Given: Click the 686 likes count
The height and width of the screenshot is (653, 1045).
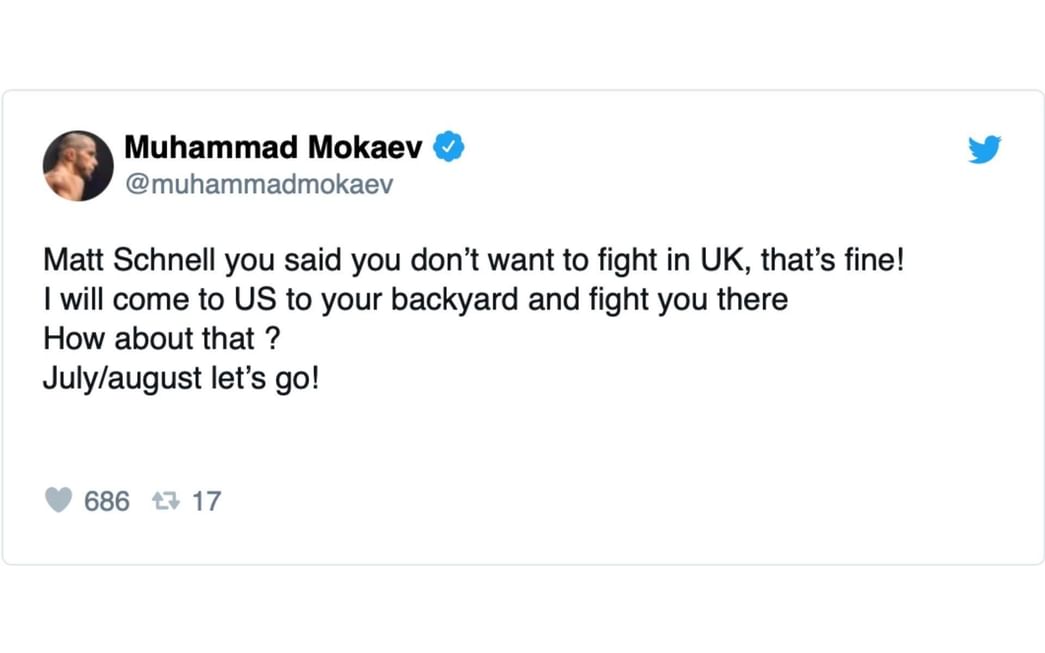Looking at the screenshot, I should pyautogui.click(x=106, y=501).
